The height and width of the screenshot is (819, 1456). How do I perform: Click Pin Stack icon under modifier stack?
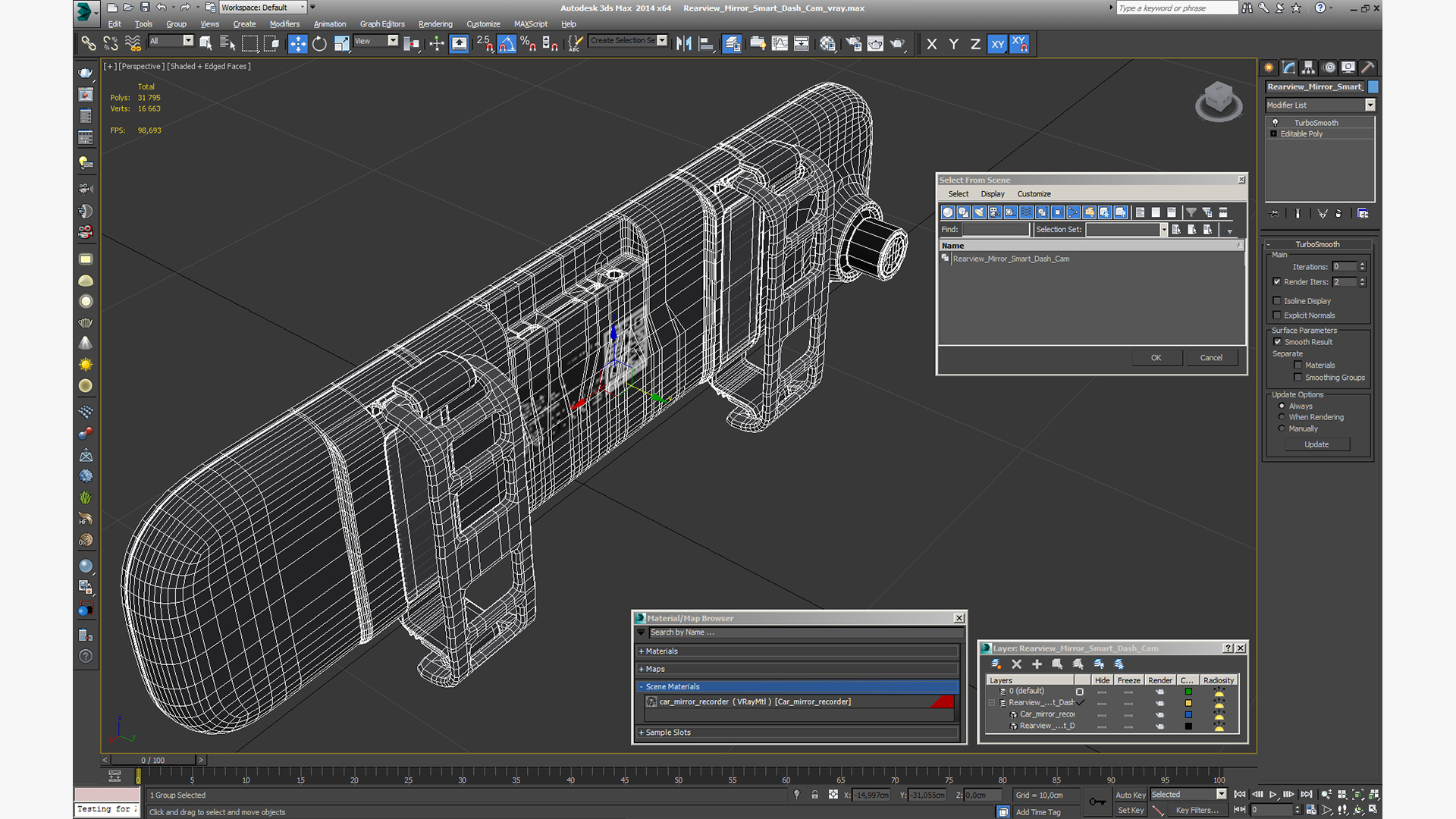pos(1275,214)
